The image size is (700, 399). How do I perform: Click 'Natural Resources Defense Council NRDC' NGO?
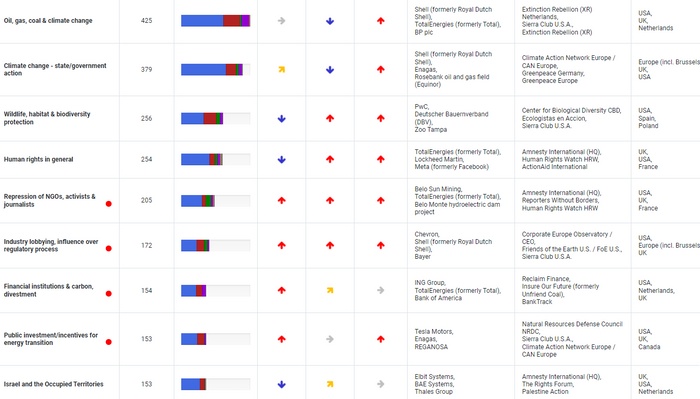pyautogui.click(x=572, y=328)
